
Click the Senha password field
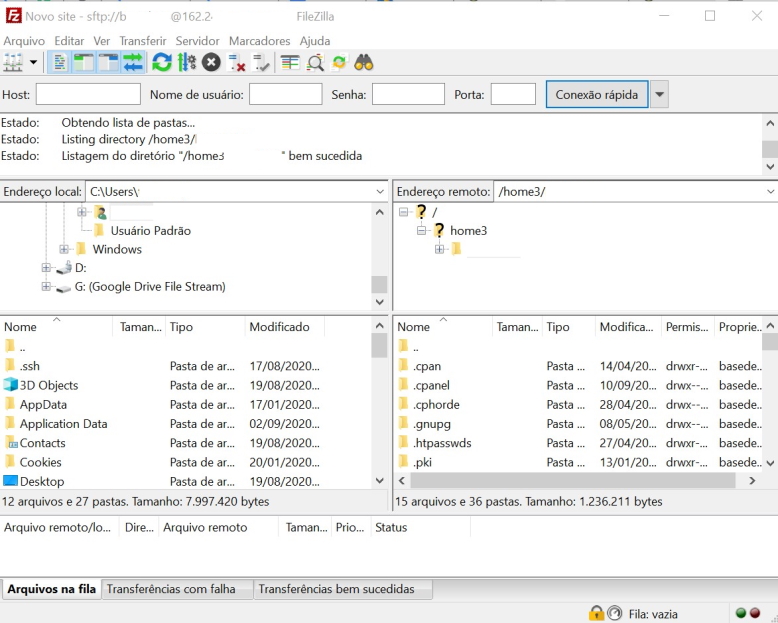click(x=408, y=94)
